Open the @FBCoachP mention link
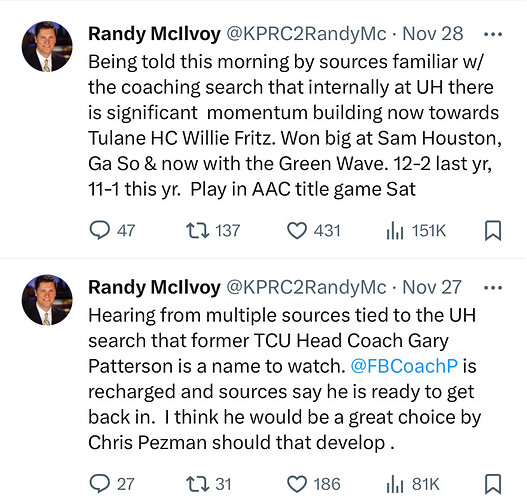527x500 pixels. click(x=404, y=366)
